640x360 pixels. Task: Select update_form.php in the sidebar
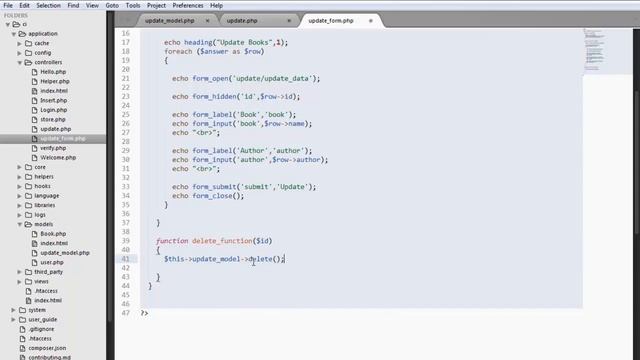tap(63, 138)
